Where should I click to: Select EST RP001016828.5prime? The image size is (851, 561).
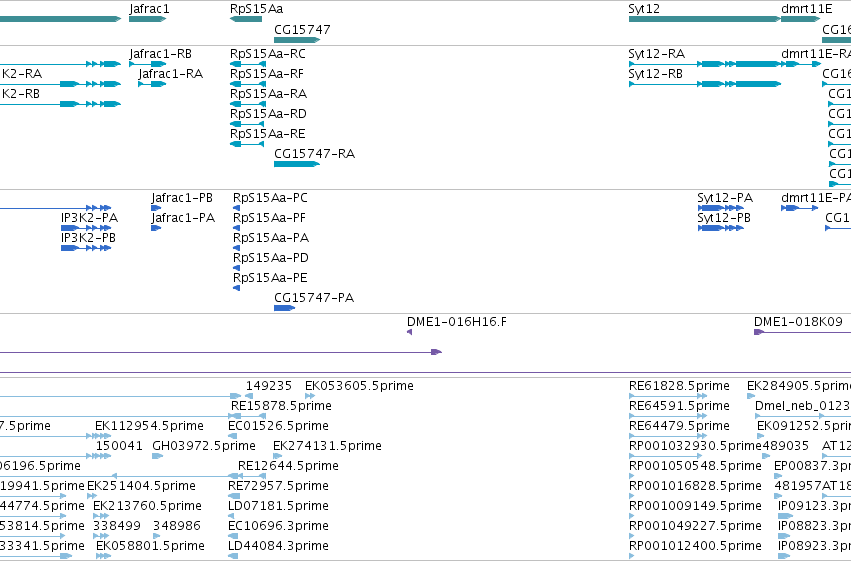632,496
